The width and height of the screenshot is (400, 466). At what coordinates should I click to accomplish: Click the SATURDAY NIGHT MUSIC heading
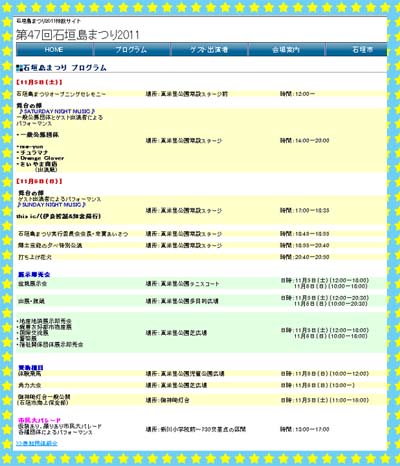pos(57,111)
